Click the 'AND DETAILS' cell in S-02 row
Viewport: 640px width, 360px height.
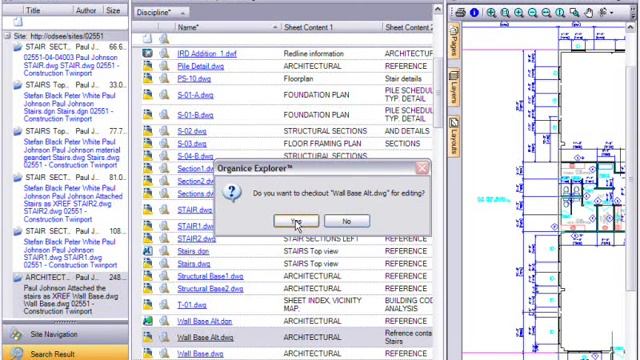[407, 131]
